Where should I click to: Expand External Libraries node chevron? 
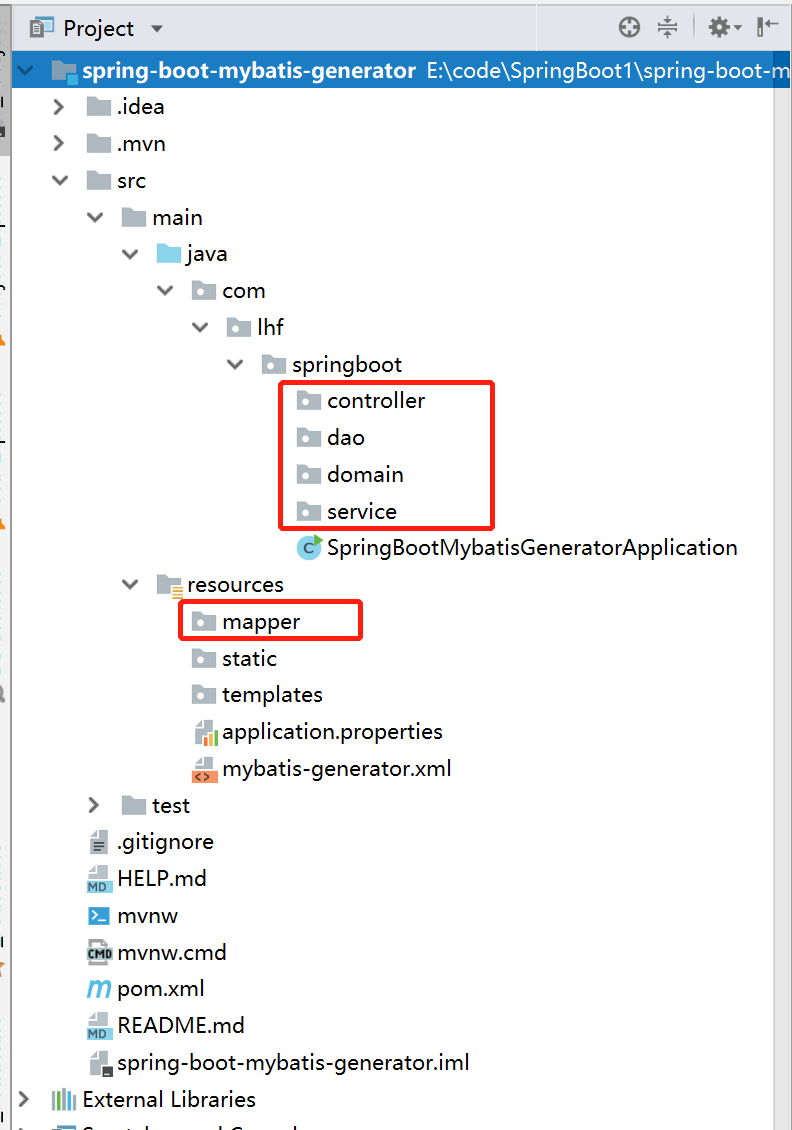pos(24,1099)
